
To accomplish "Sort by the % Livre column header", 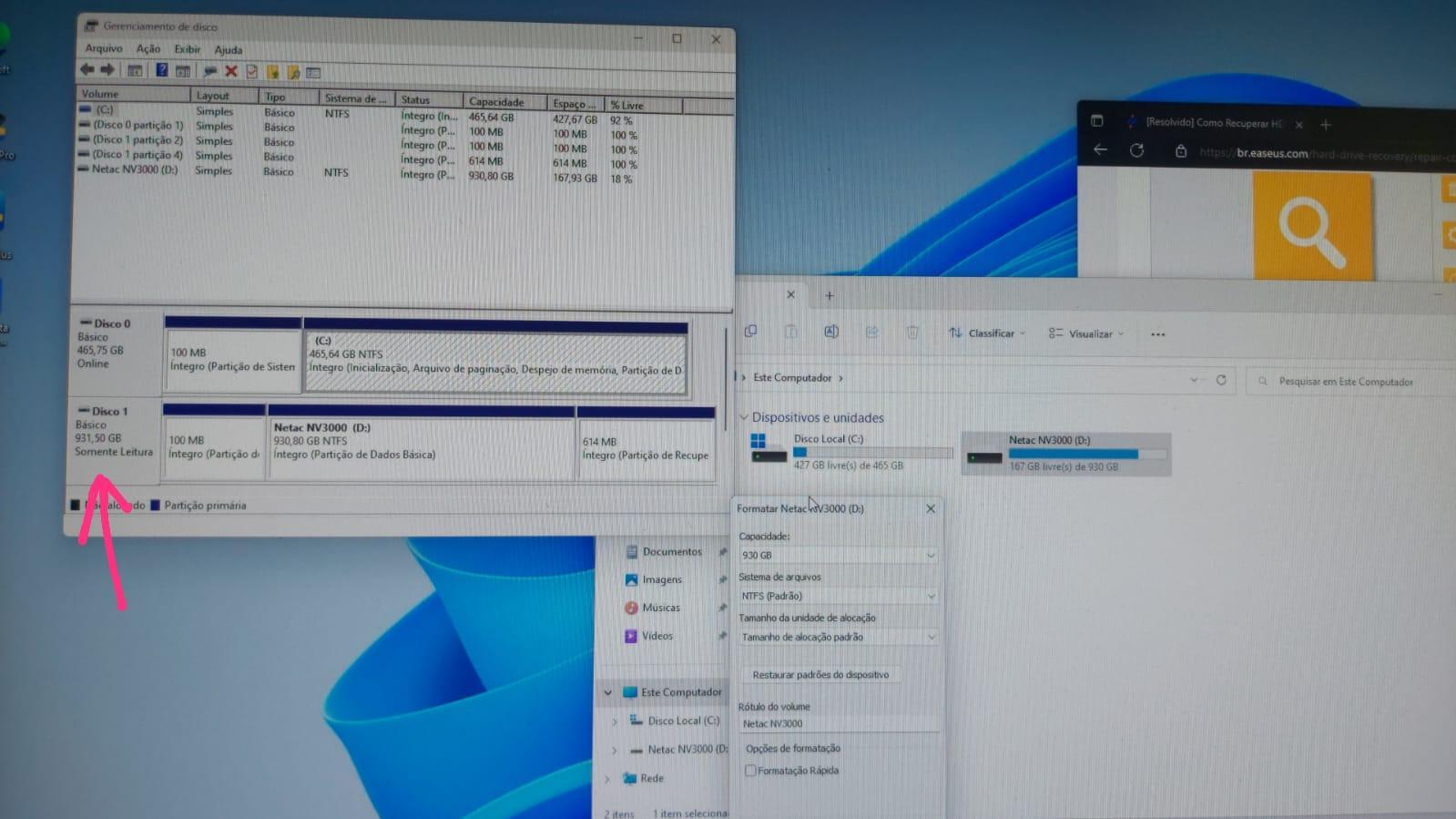I will (x=644, y=106).
